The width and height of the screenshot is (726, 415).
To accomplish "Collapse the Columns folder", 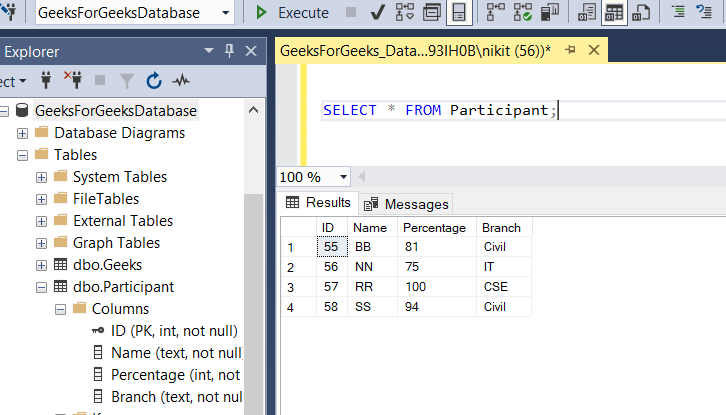I will pos(60,309).
